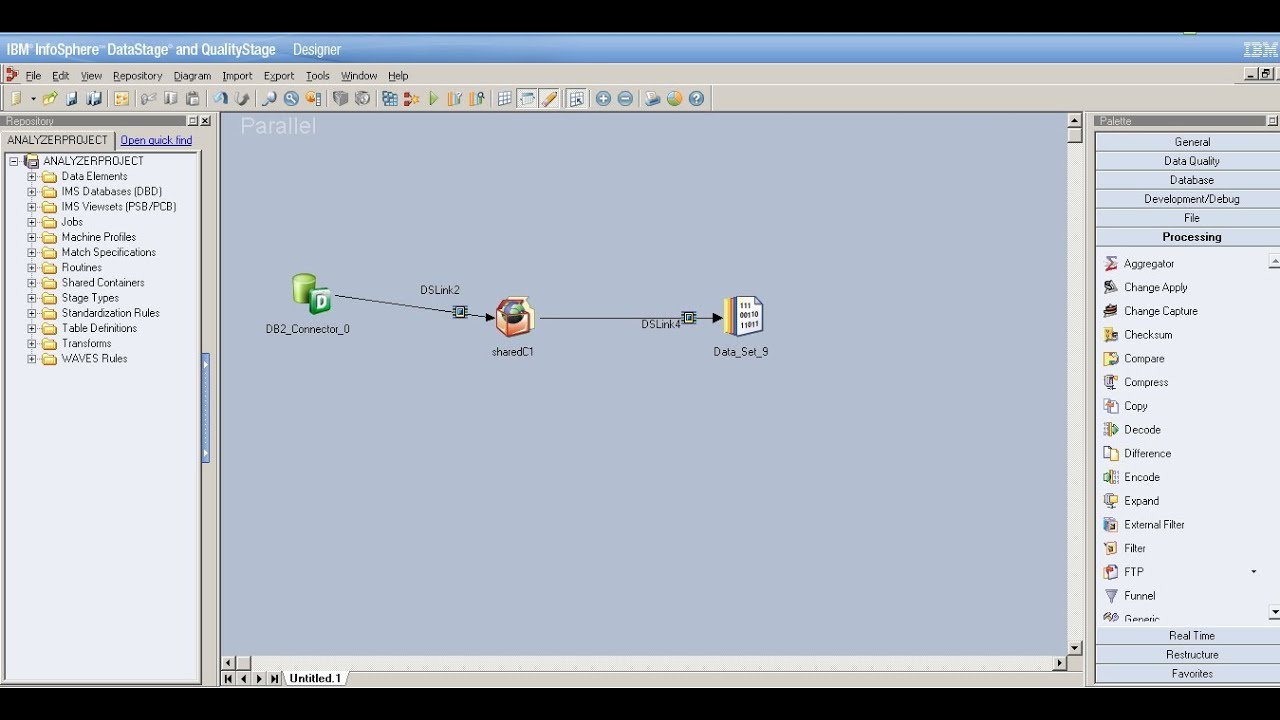Image resolution: width=1280 pixels, height=720 pixels.
Task: Select the sharedC1 container stage
Action: [x=515, y=317]
